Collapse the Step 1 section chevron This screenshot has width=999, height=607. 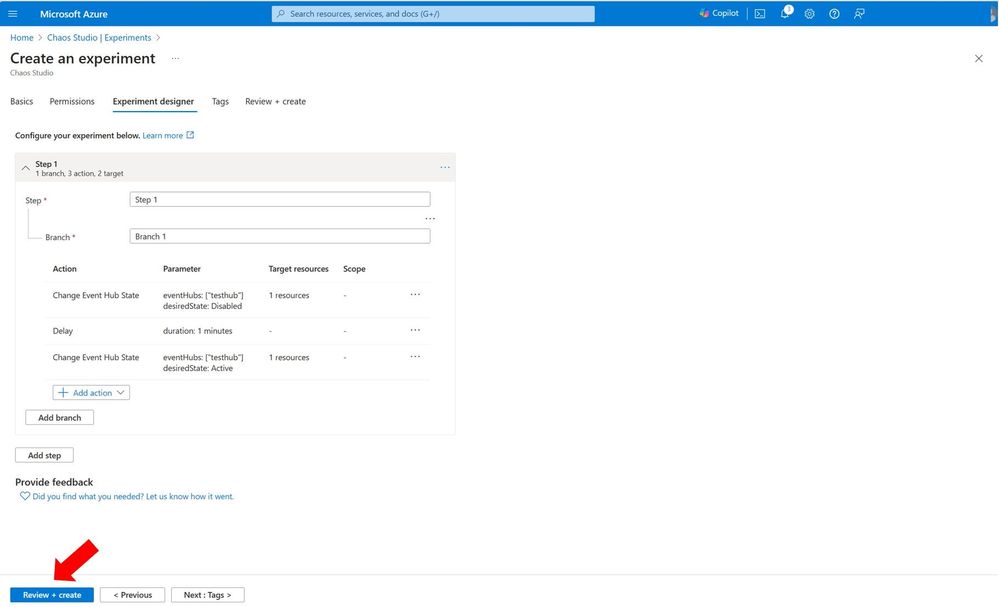pyautogui.click(x=25, y=168)
